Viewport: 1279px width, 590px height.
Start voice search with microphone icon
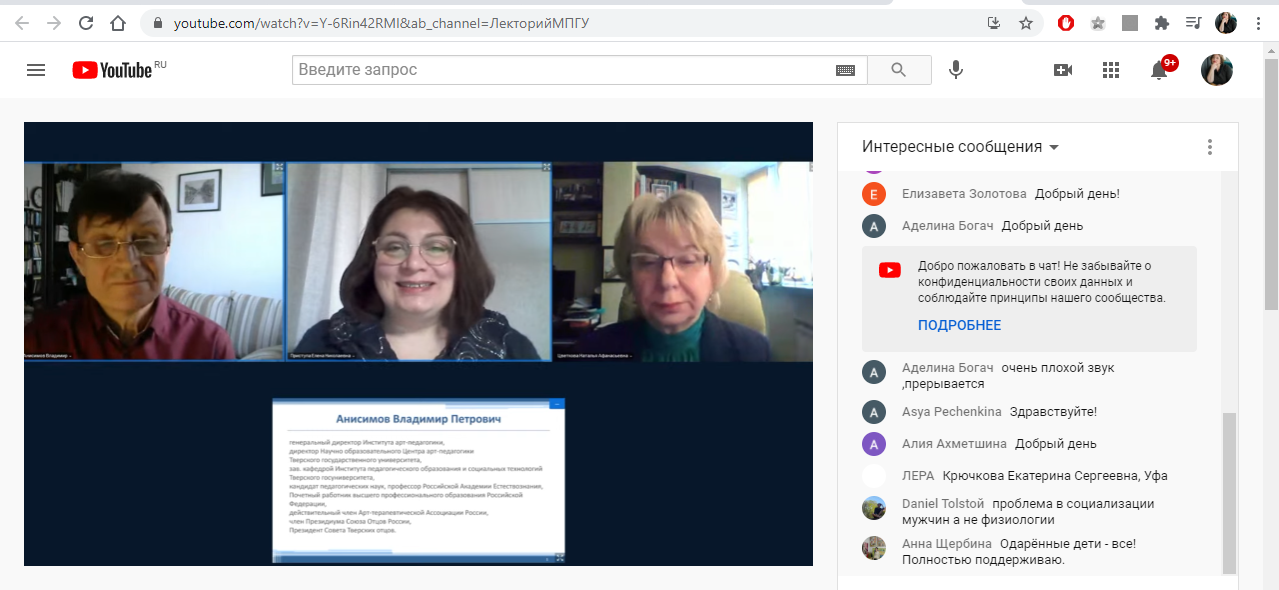(x=956, y=70)
